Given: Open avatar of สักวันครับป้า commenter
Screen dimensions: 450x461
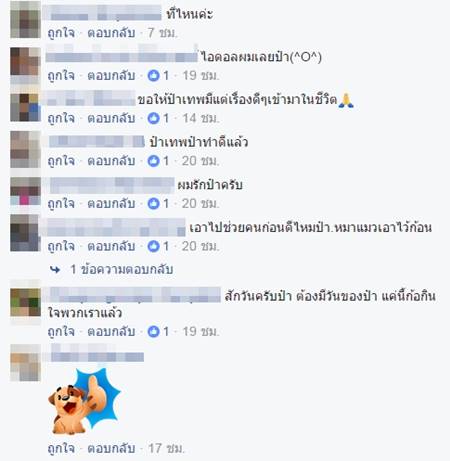Looking at the screenshot, I should [x=25, y=302].
